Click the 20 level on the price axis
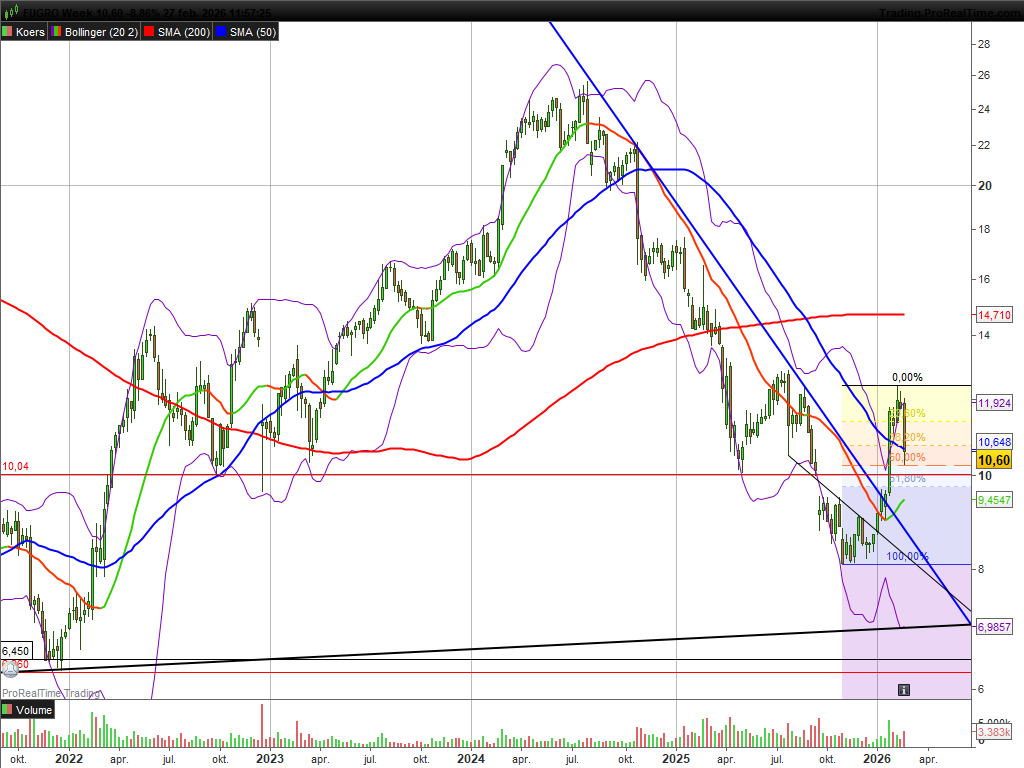This screenshot has height=768, width=1024. (x=985, y=186)
